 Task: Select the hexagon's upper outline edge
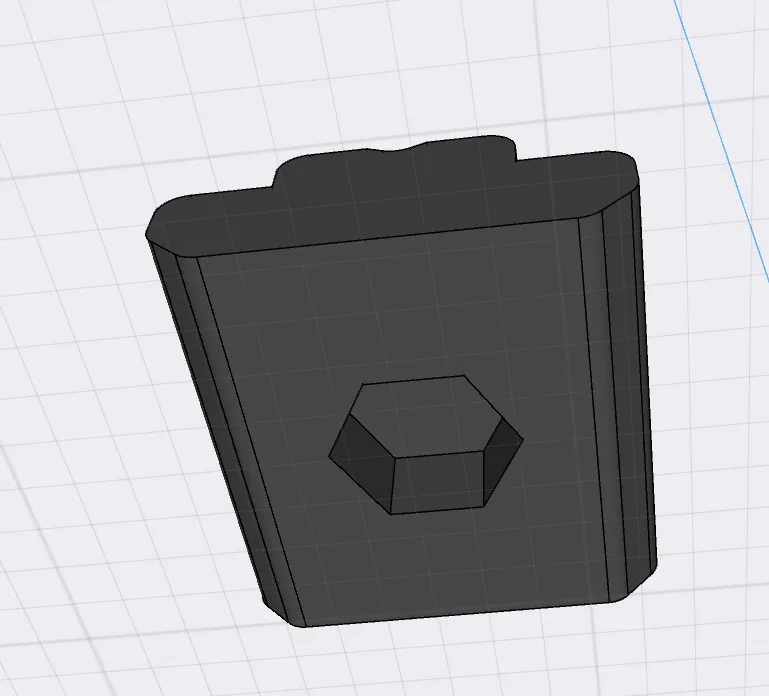[413, 380]
